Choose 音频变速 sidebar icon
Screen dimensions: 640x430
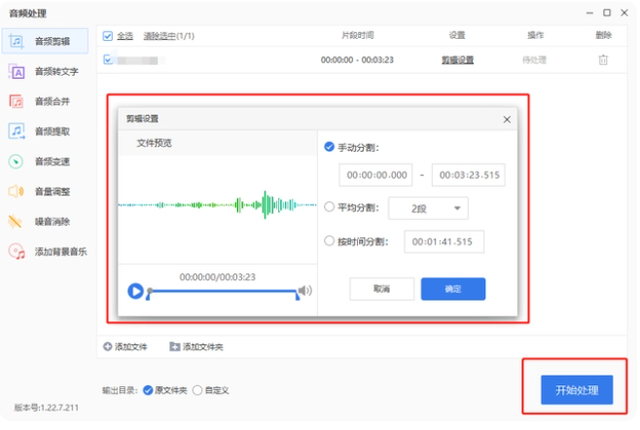tap(16, 162)
